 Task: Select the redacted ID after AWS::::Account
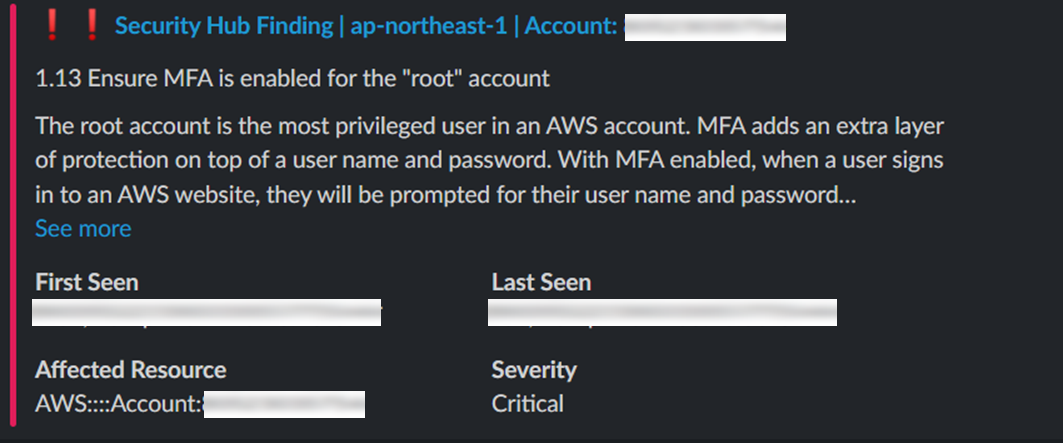click(285, 404)
